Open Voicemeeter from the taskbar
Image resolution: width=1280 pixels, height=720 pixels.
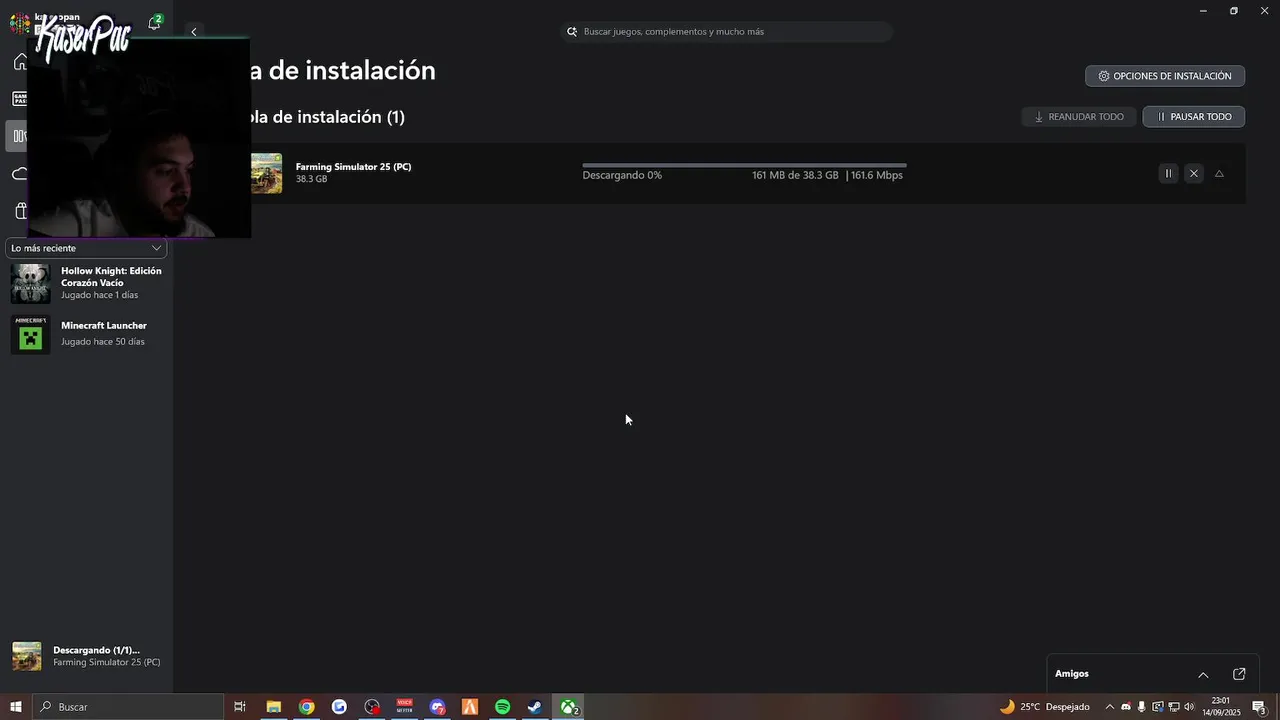pyautogui.click(x=405, y=707)
